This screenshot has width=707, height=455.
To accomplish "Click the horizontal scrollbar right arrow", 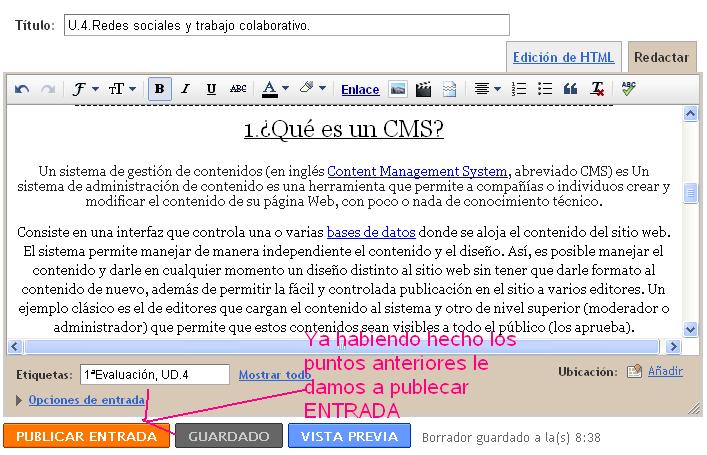I will pos(673,346).
